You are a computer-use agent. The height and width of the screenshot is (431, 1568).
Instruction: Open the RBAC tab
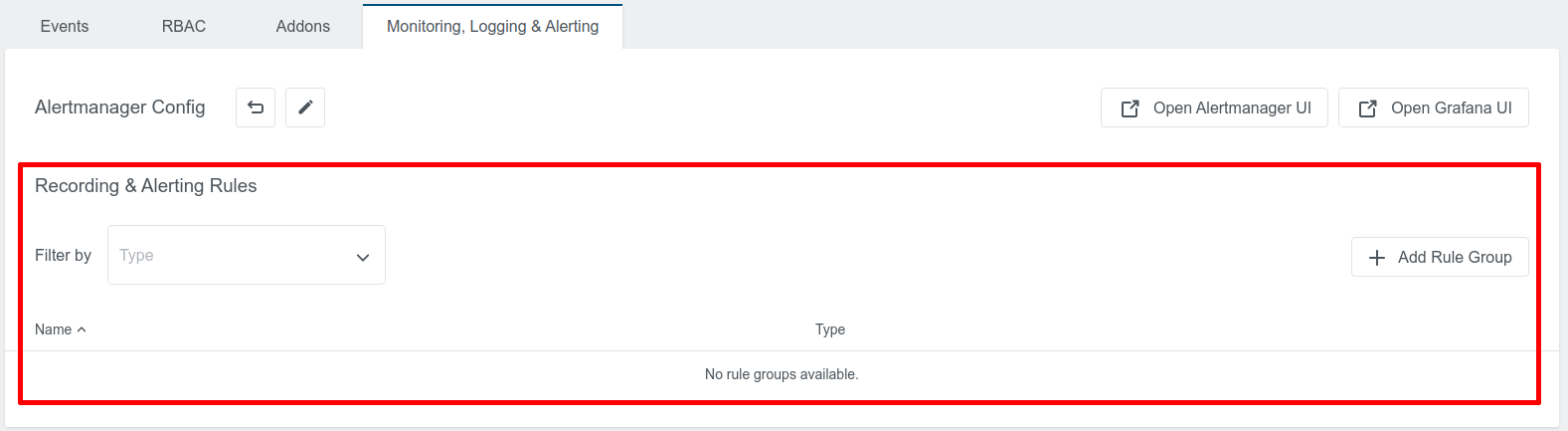(184, 27)
